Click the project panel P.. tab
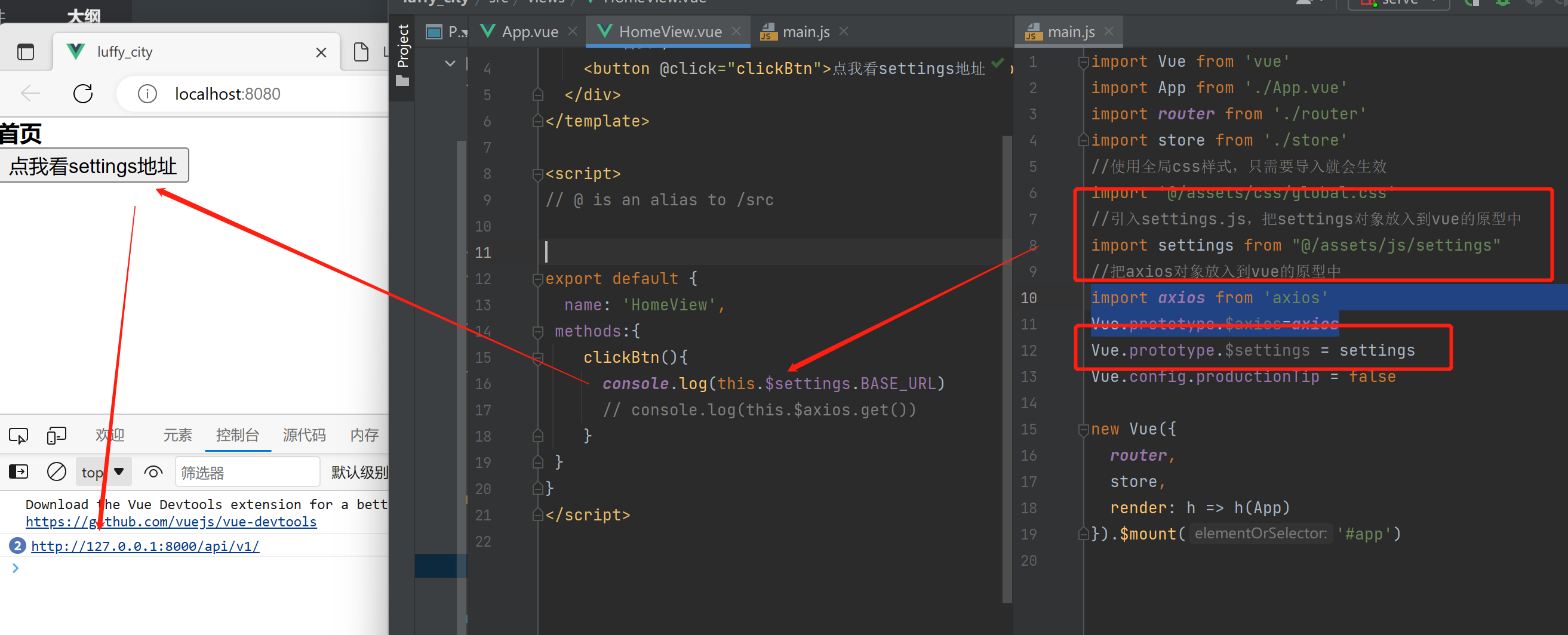This screenshot has width=1568, height=635. pyautogui.click(x=447, y=32)
